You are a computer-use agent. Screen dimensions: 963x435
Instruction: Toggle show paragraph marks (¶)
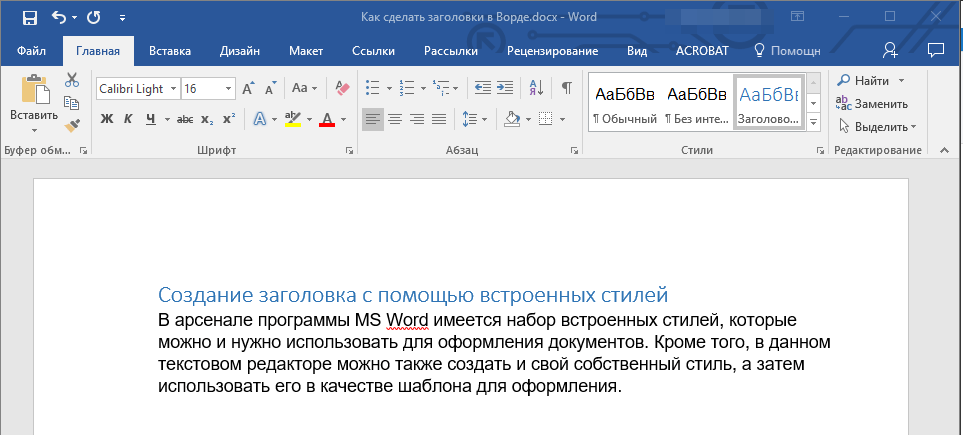point(566,88)
